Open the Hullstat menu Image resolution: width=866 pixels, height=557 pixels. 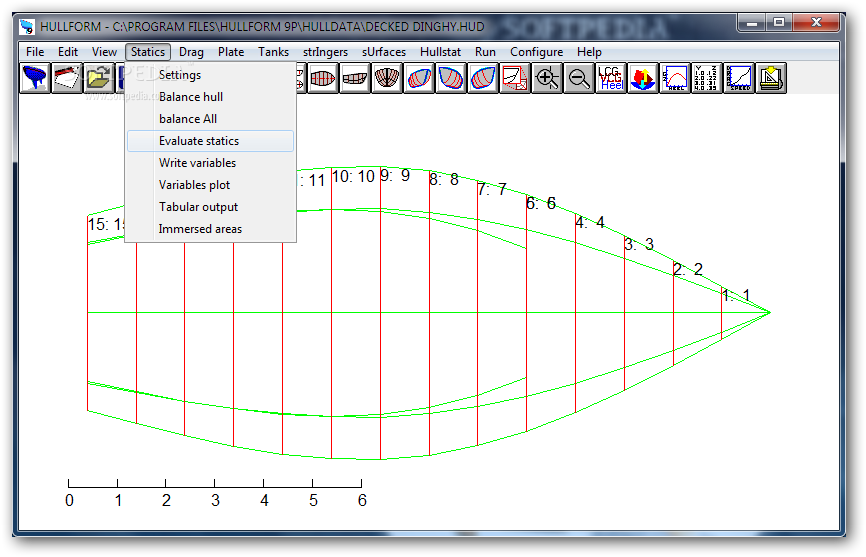click(x=440, y=52)
